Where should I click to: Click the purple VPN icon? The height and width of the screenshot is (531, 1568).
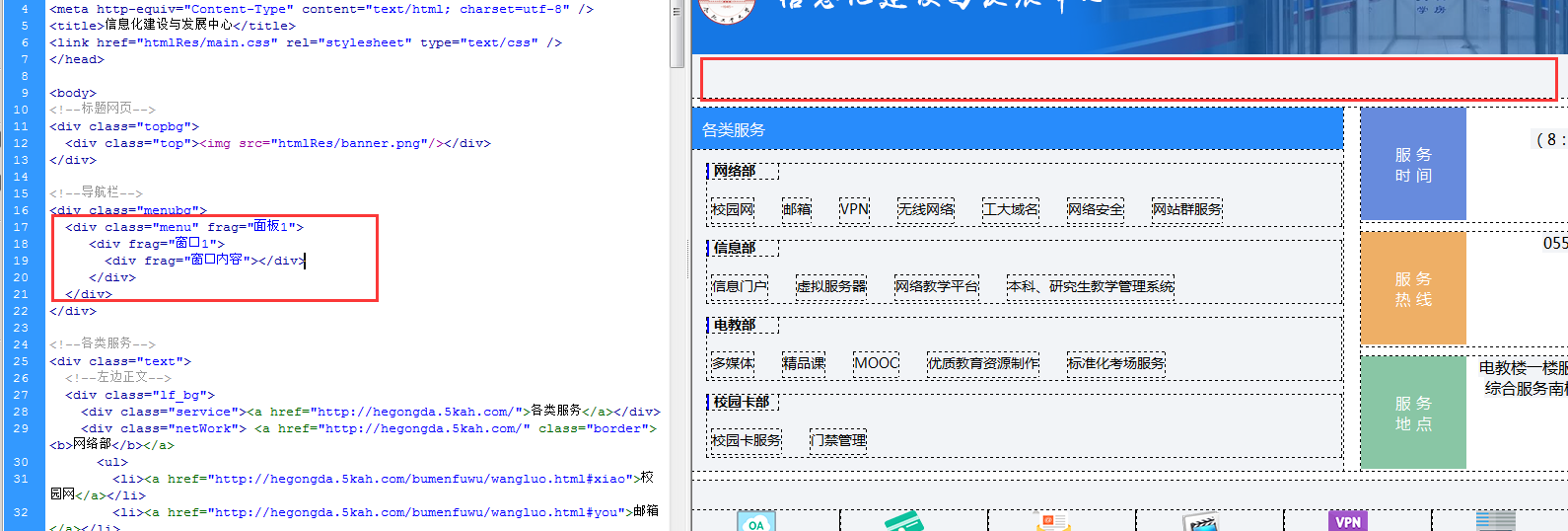click(1348, 521)
